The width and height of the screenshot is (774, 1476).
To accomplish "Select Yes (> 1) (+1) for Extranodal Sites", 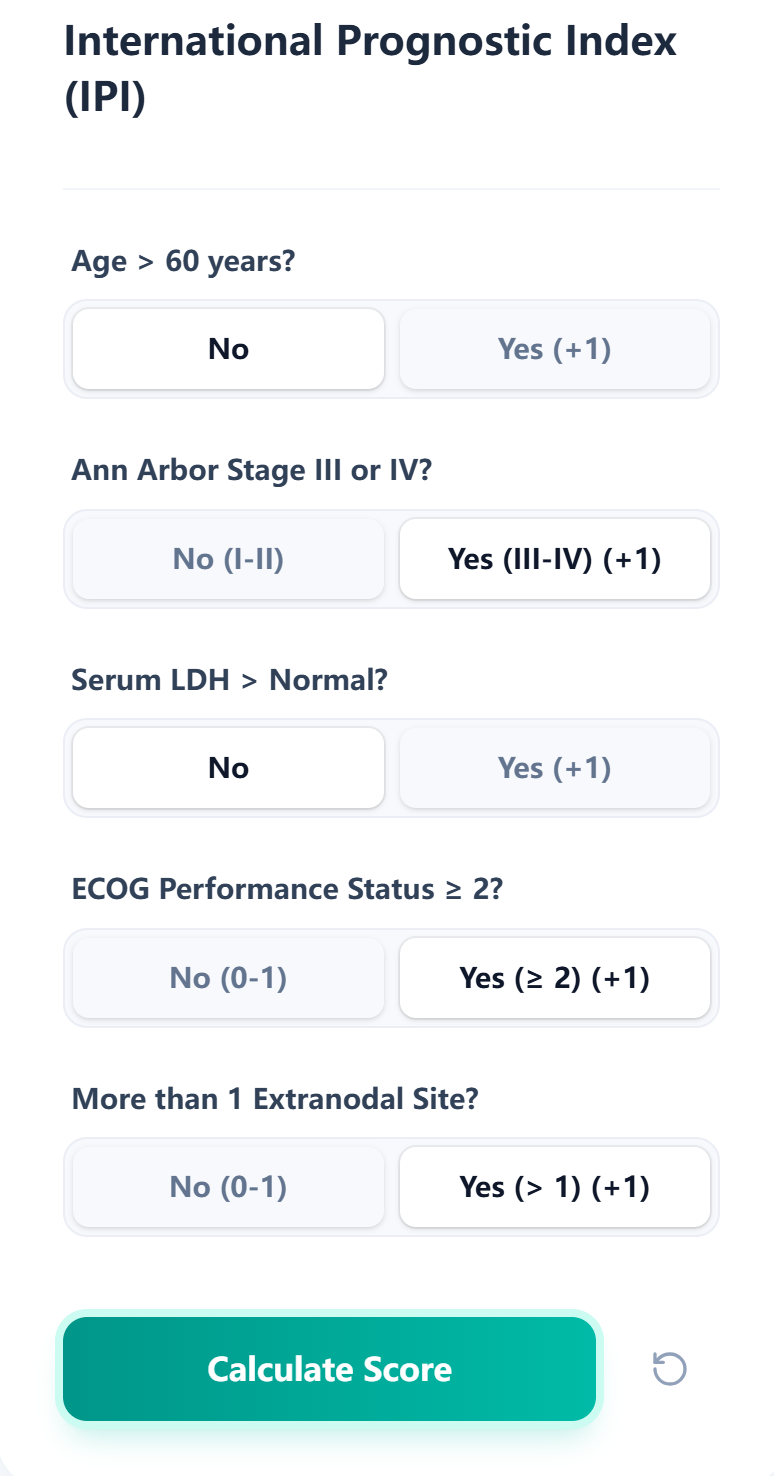I will [x=555, y=1187].
